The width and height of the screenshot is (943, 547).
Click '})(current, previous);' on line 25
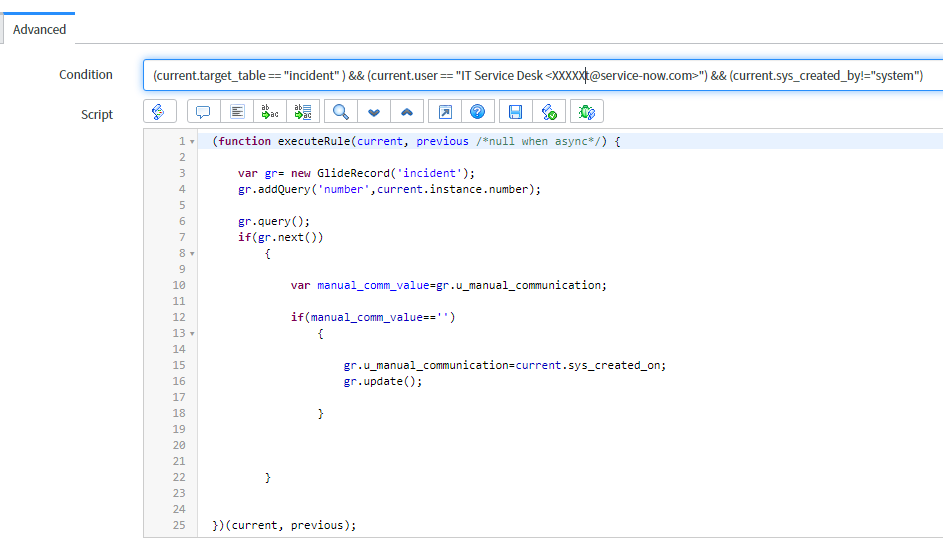[x=284, y=525]
